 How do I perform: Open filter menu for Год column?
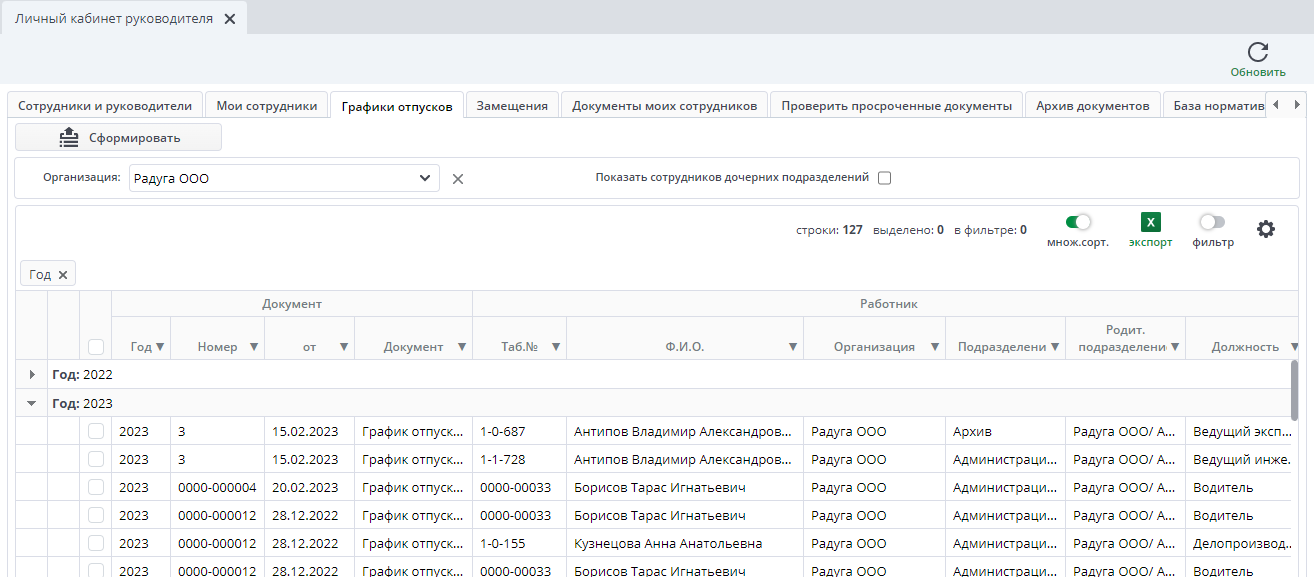point(160,347)
